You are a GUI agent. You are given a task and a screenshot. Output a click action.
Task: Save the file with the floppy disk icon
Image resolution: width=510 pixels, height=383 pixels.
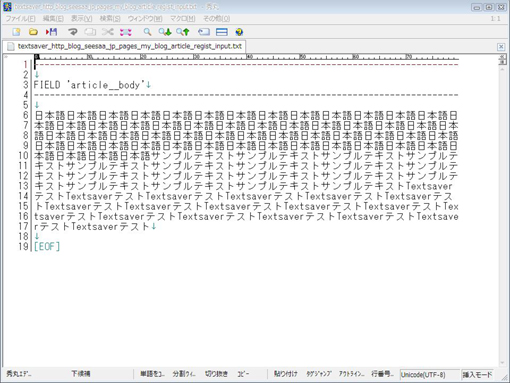coord(52,32)
